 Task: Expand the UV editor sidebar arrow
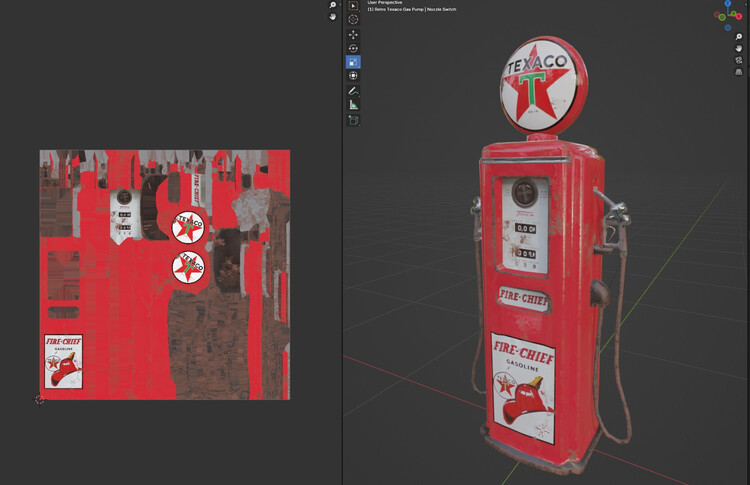(x=340, y=4)
